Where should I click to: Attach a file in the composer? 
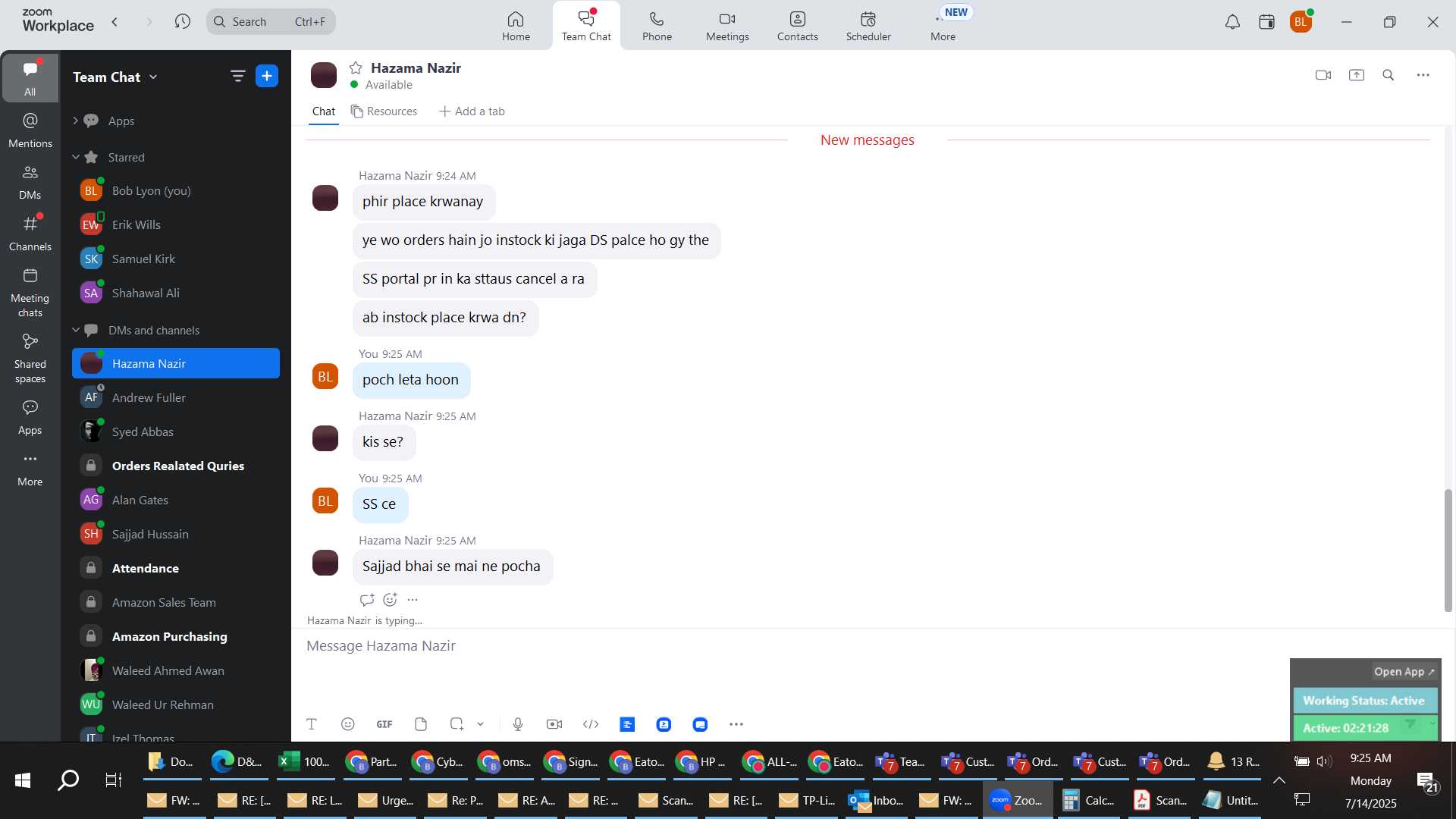(x=421, y=724)
